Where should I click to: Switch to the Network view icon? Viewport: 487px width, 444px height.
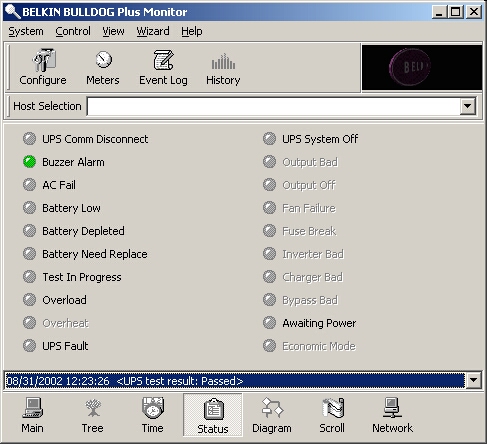click(392, 415)
